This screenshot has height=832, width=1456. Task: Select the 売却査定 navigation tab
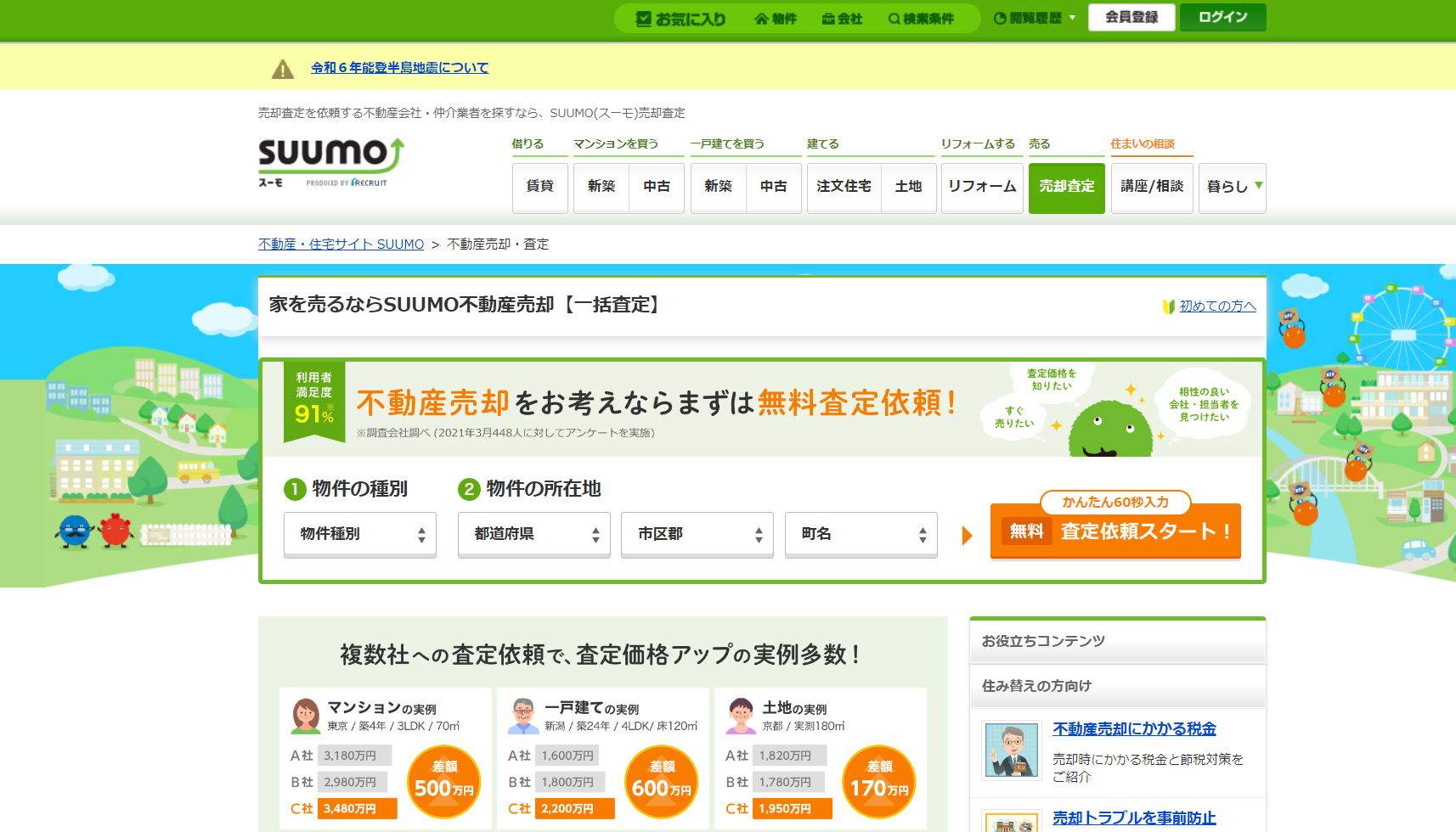pos(1066,187)
